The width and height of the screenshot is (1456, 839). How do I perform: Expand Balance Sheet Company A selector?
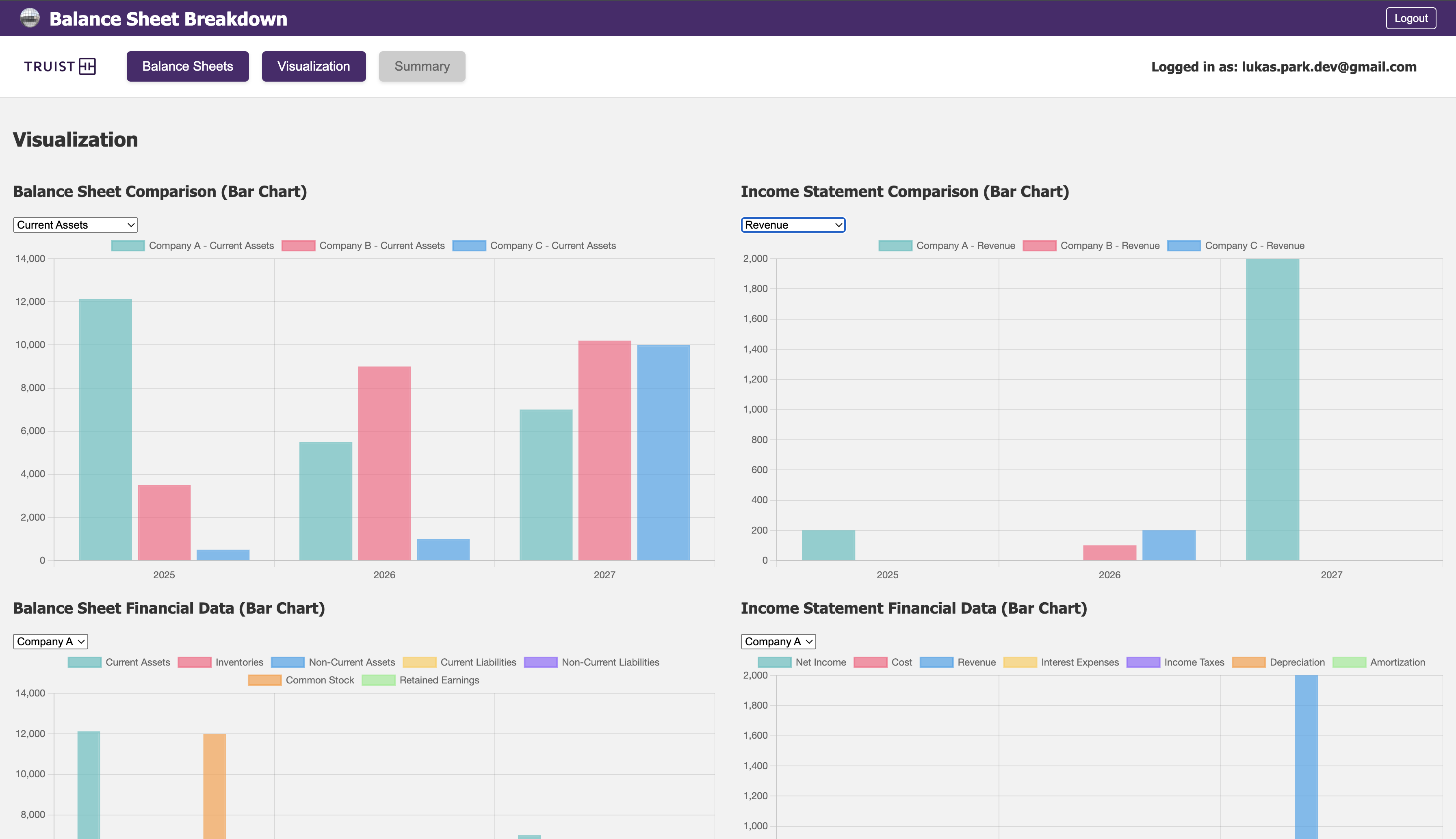click(50, 641)
